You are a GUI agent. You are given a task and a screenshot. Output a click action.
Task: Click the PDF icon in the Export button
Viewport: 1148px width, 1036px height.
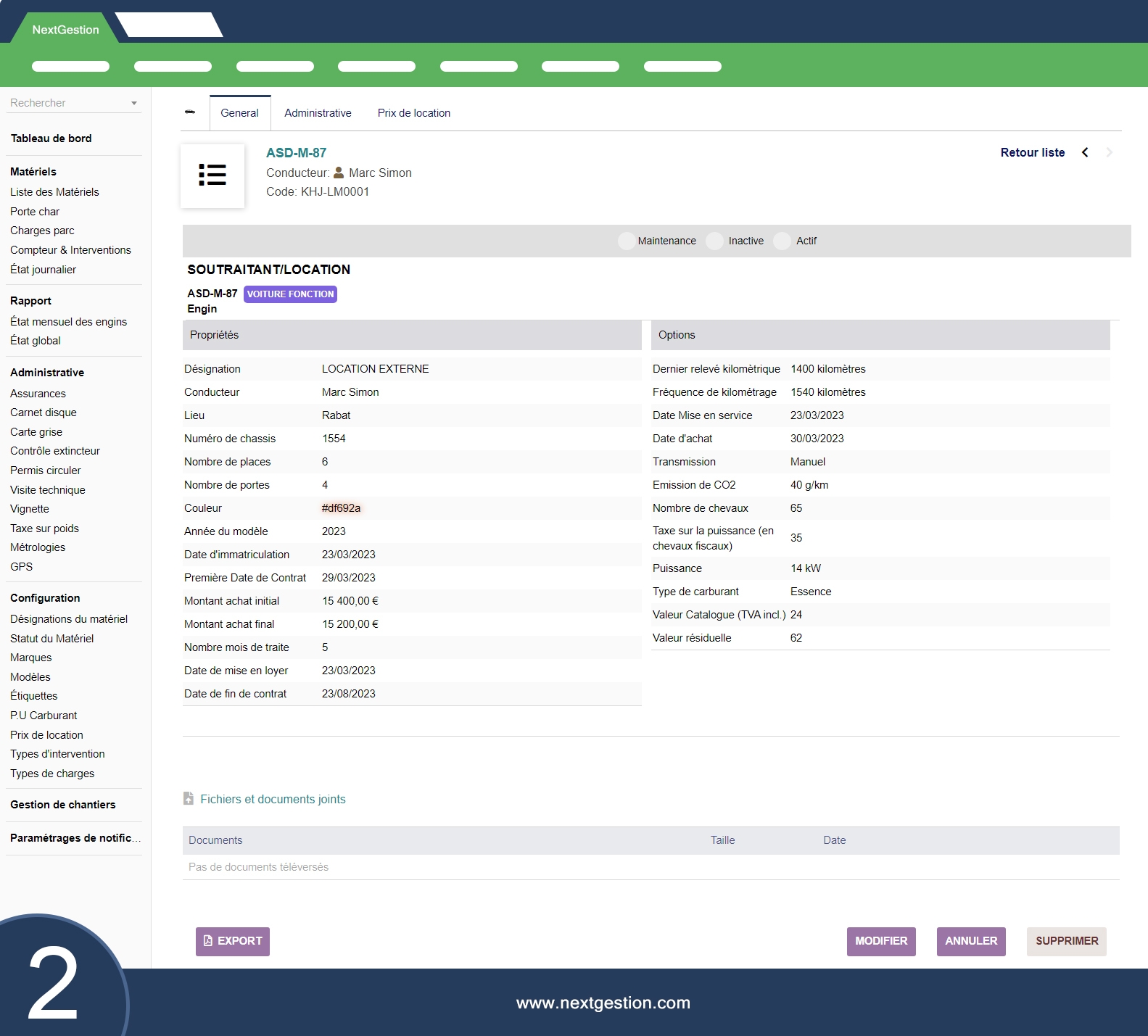click(208, 941)
